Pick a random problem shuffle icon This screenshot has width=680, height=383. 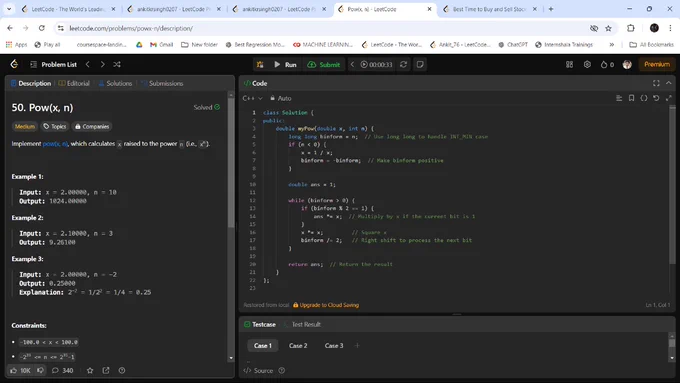click(117, 64)
